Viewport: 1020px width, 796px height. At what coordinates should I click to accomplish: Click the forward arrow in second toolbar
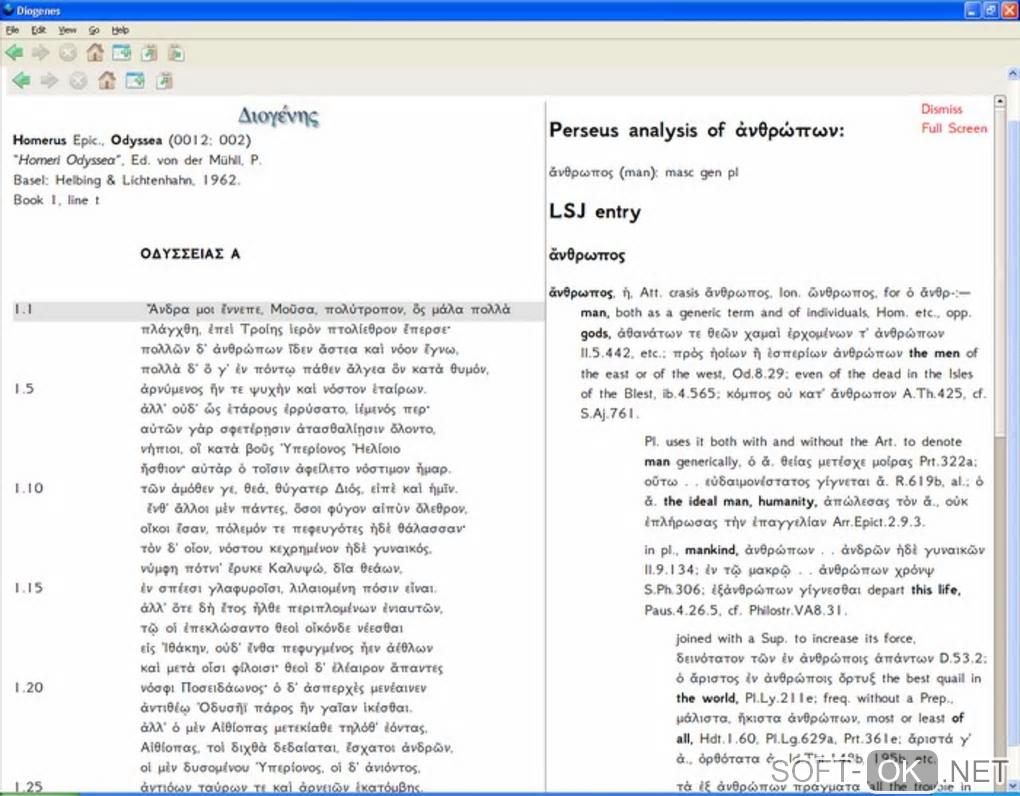pos(49,81)
